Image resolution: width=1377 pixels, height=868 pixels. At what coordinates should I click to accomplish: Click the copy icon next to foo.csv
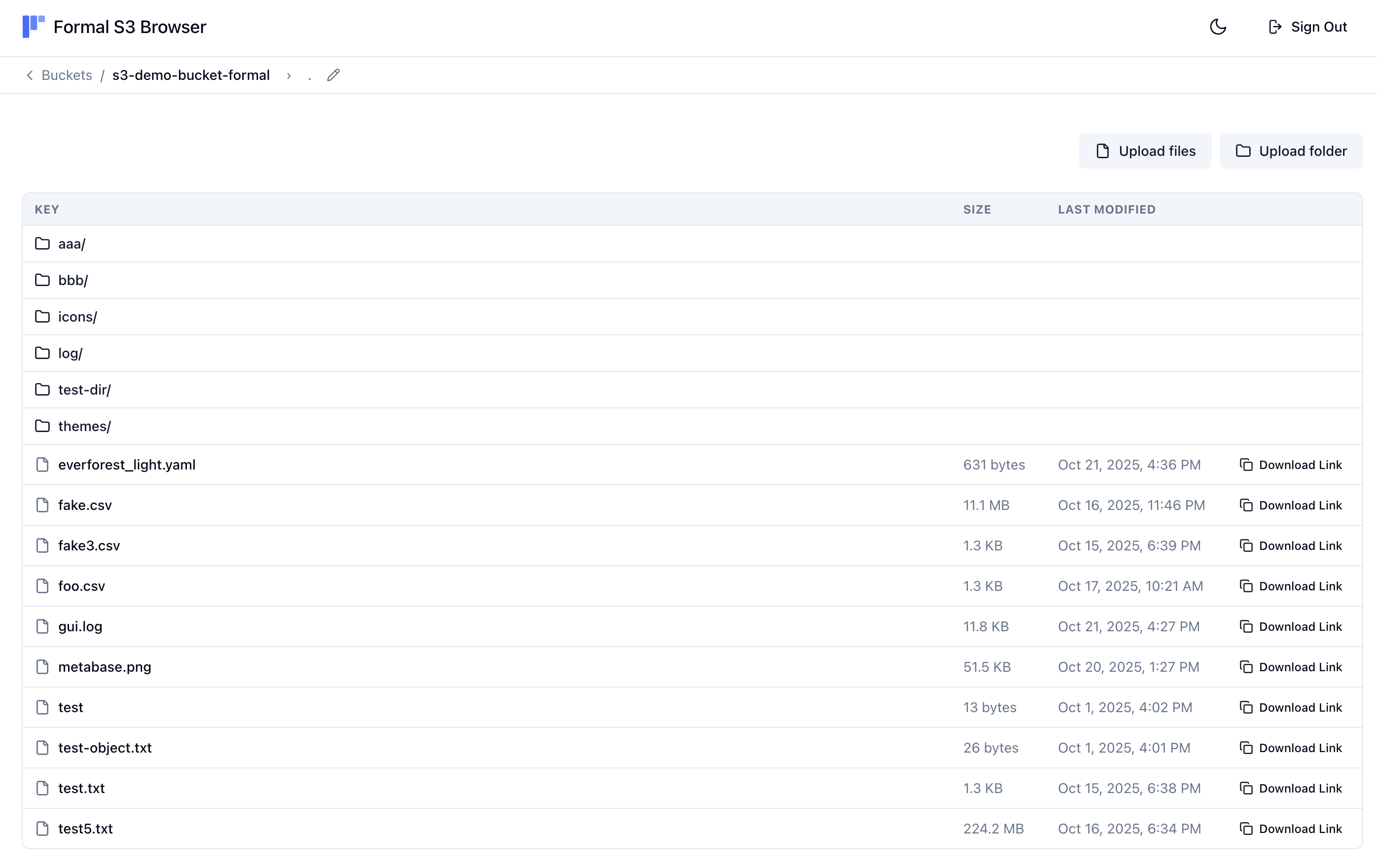(1247, 585)
